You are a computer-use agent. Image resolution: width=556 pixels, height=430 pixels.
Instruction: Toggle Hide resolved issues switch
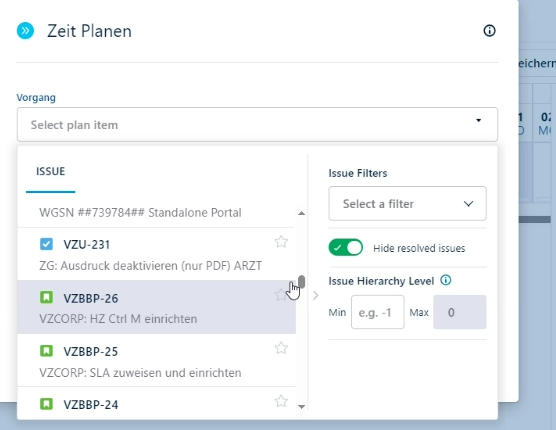point(346,247)
